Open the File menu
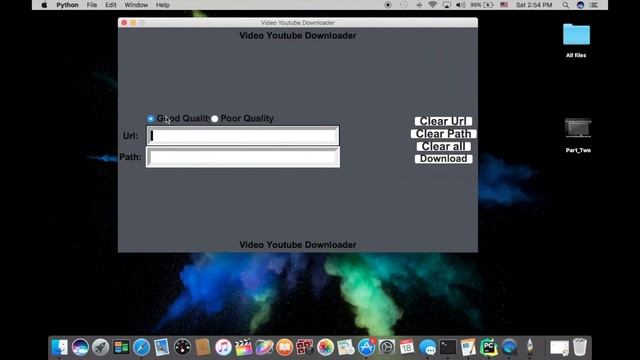Image resolution: width=640 pixels, height=360 pixels. coord(92,5)
